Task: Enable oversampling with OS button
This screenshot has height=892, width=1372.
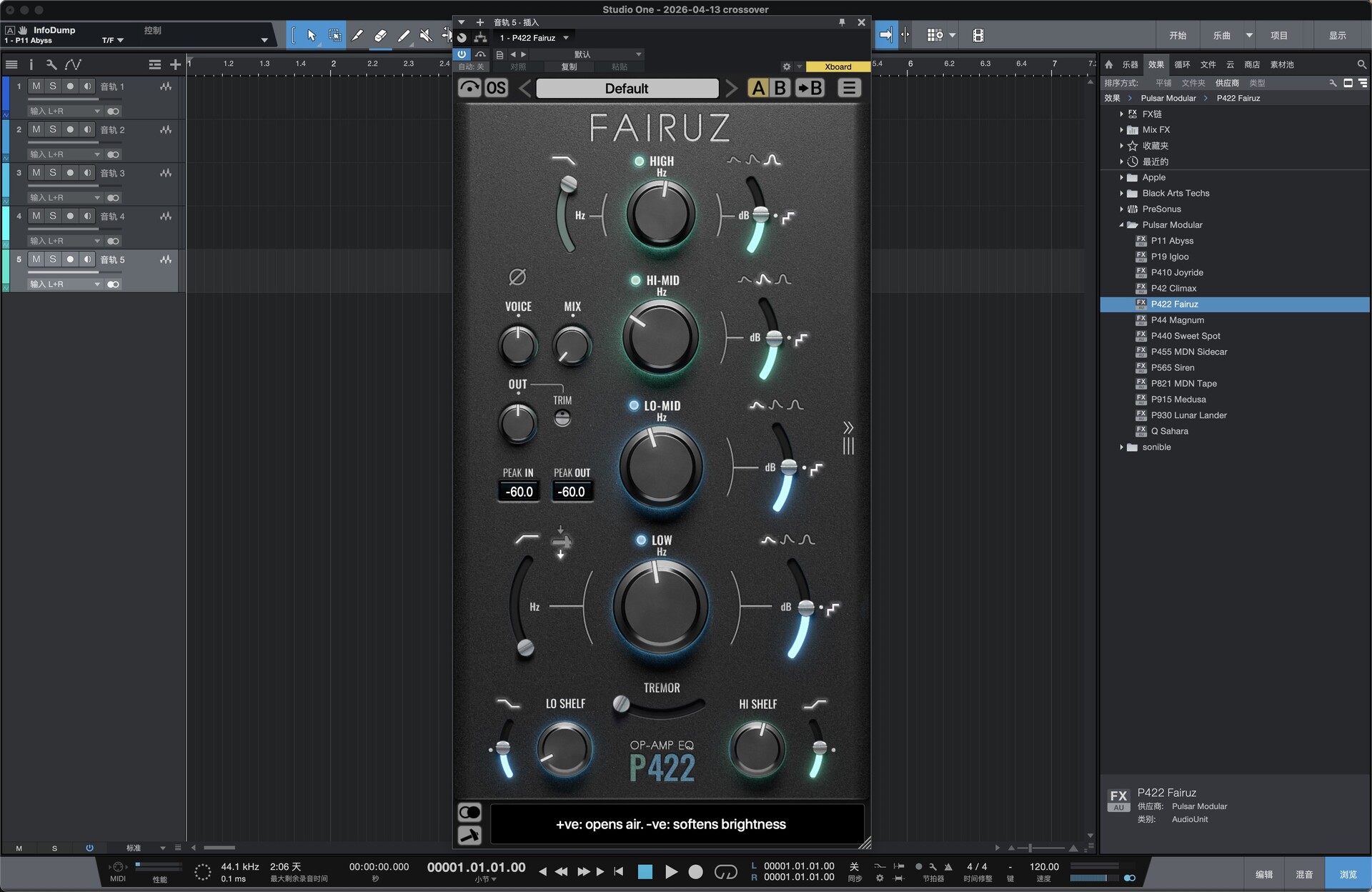Action: 496,88
